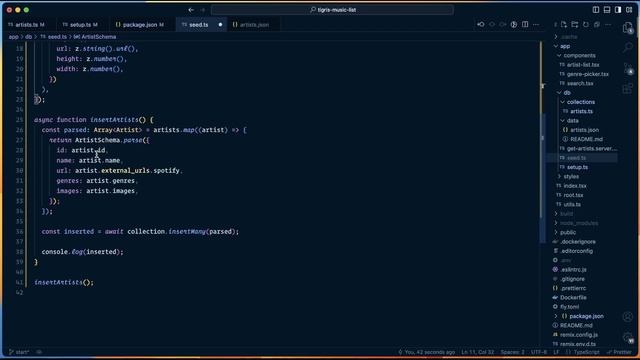Toggle the primary sidebar layout icon
Image resolution: width=640 pixels, height=360 pixels.
coord(596,10)
